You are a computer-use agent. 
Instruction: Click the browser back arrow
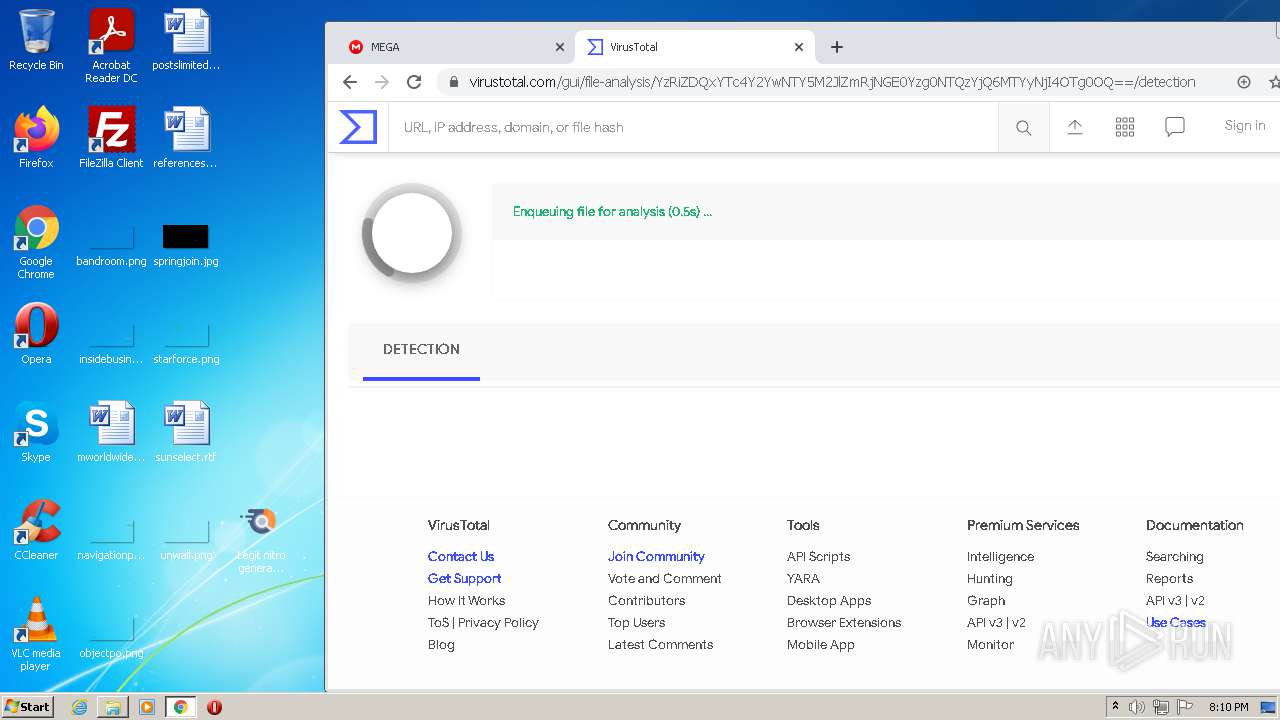pyautogui.click(x=349, y=82)
